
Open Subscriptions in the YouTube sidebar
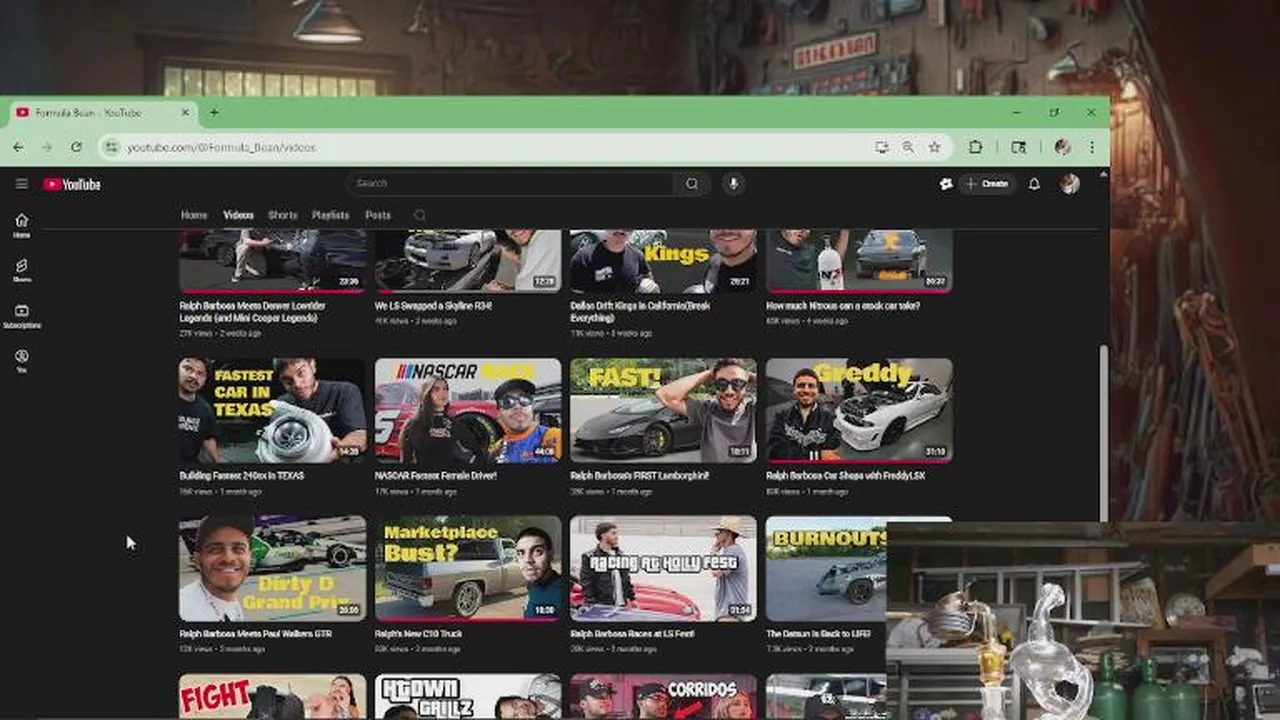(x=21, y=316)
